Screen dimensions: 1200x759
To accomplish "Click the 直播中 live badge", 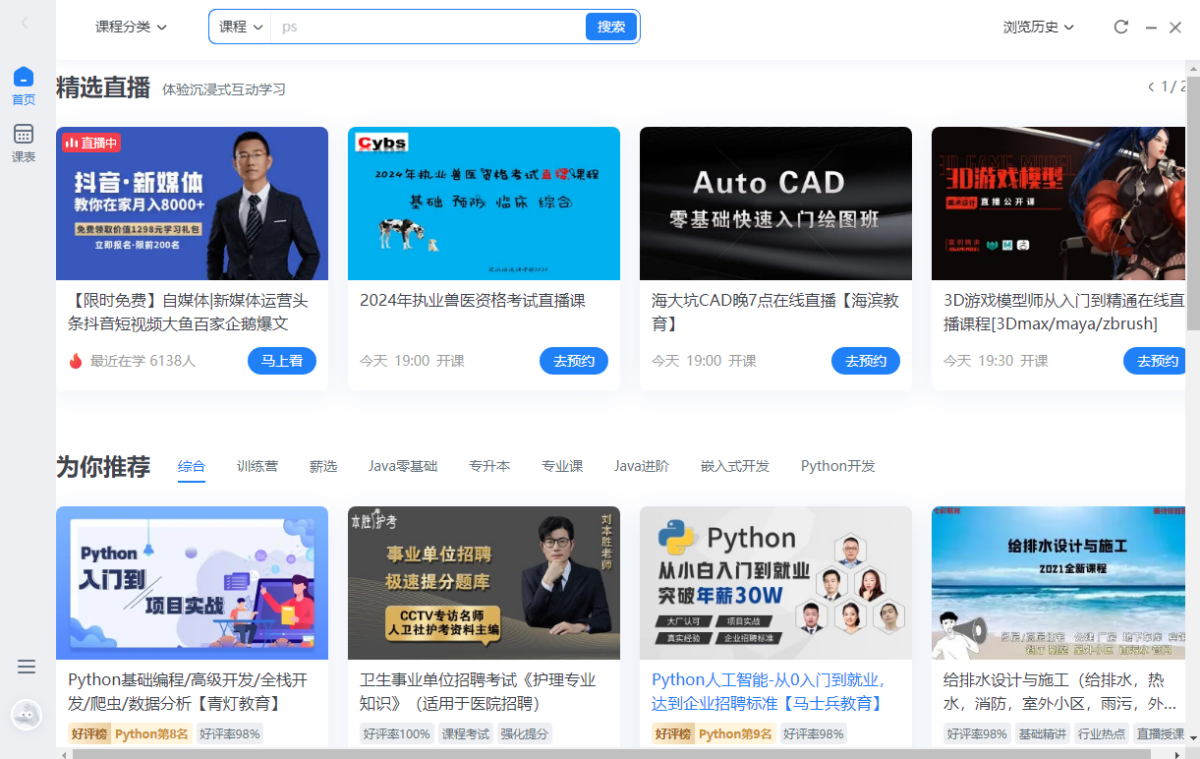I will 91,143.
